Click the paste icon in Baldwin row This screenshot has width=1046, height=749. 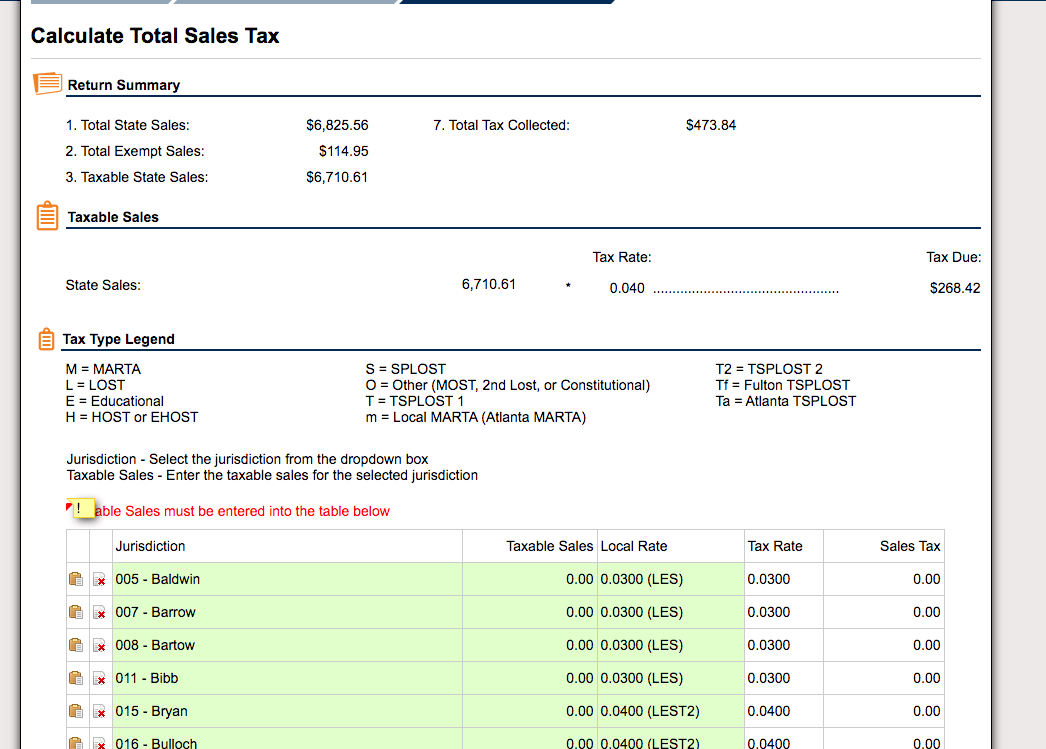[x=76, y=579]
